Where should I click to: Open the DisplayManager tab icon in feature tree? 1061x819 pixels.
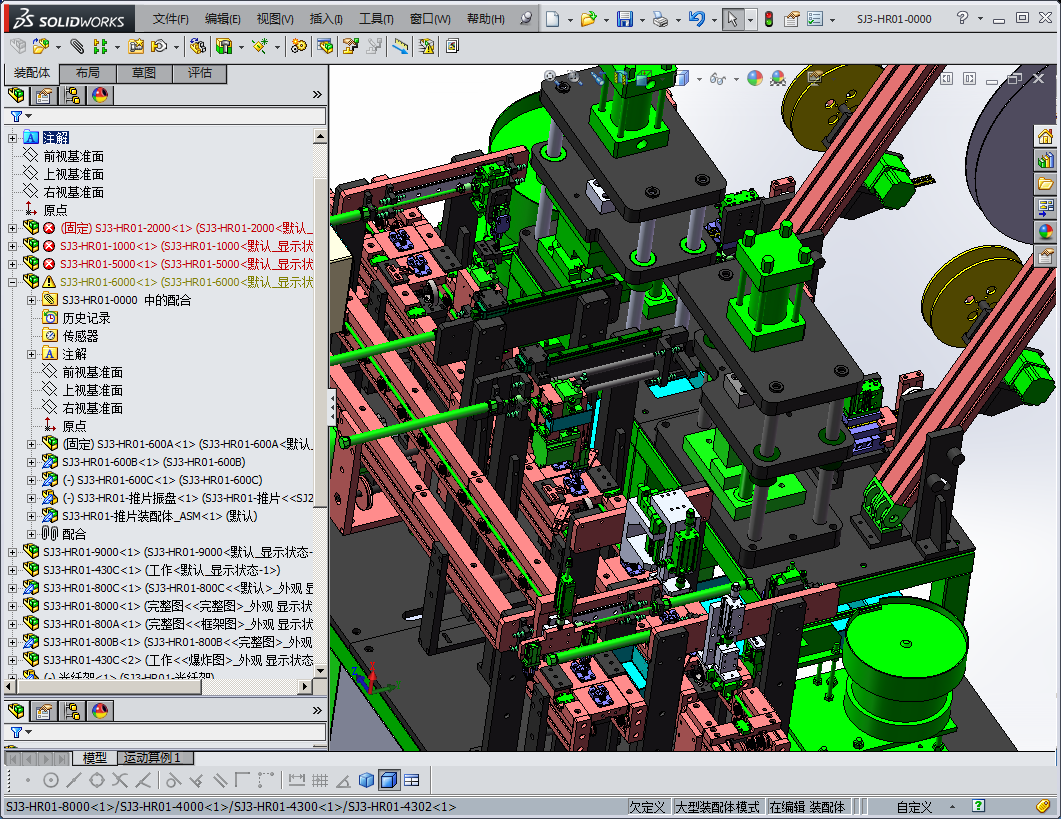[x=100, y=96]
